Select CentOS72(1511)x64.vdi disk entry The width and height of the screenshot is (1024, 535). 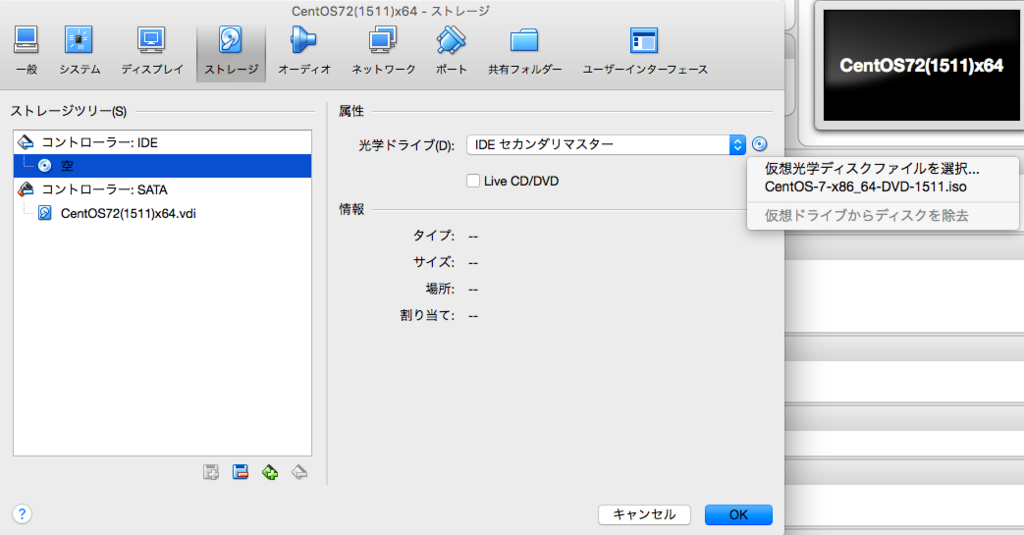(x=162, y=213)
